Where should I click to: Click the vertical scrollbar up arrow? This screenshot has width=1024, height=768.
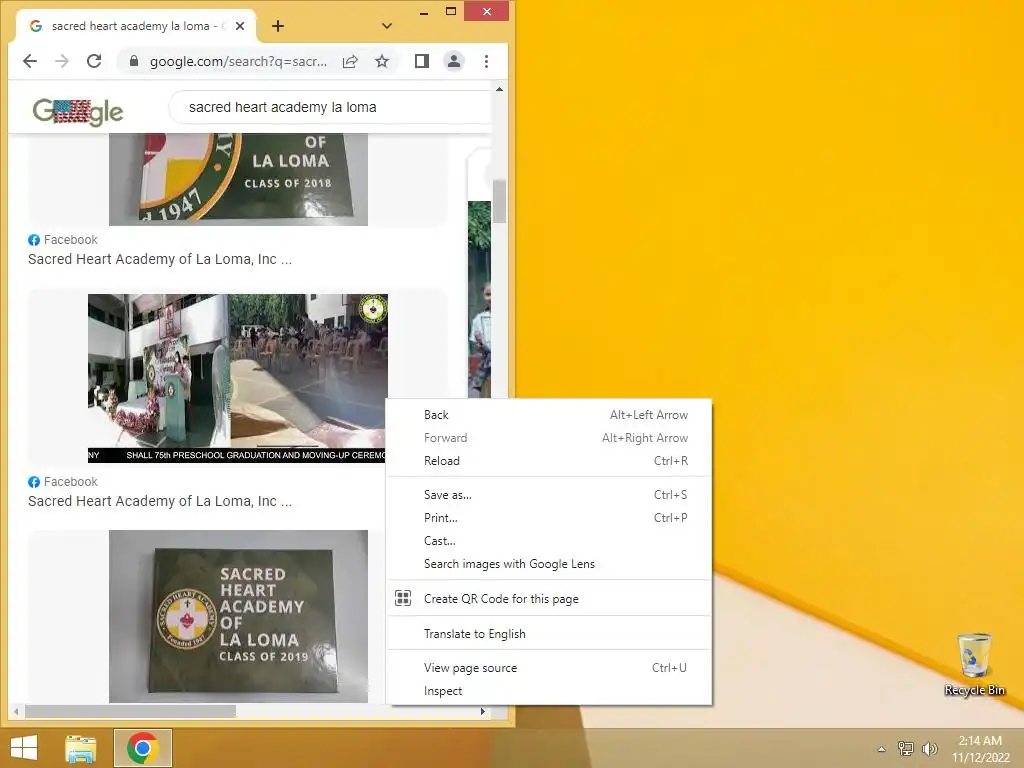[x=500, y=89]
